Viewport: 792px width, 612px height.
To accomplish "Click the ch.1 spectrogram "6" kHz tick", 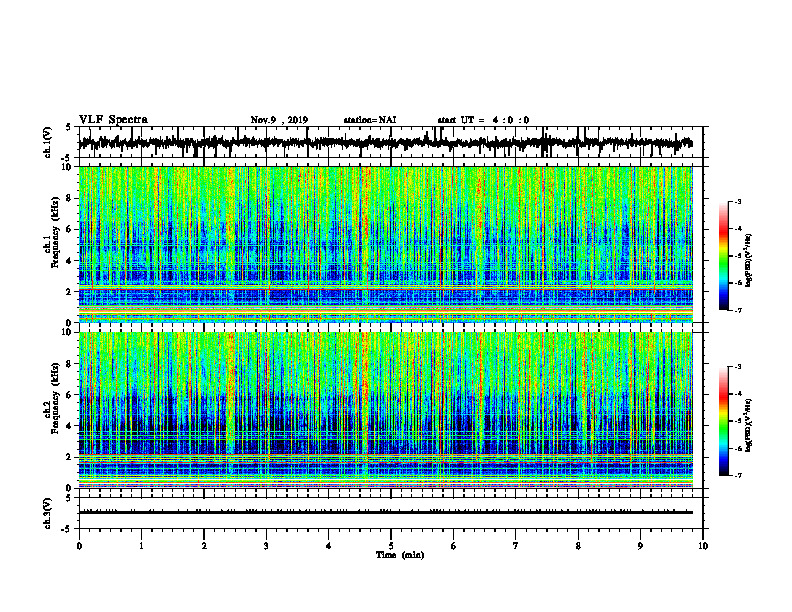I will [x=70, y=229].
